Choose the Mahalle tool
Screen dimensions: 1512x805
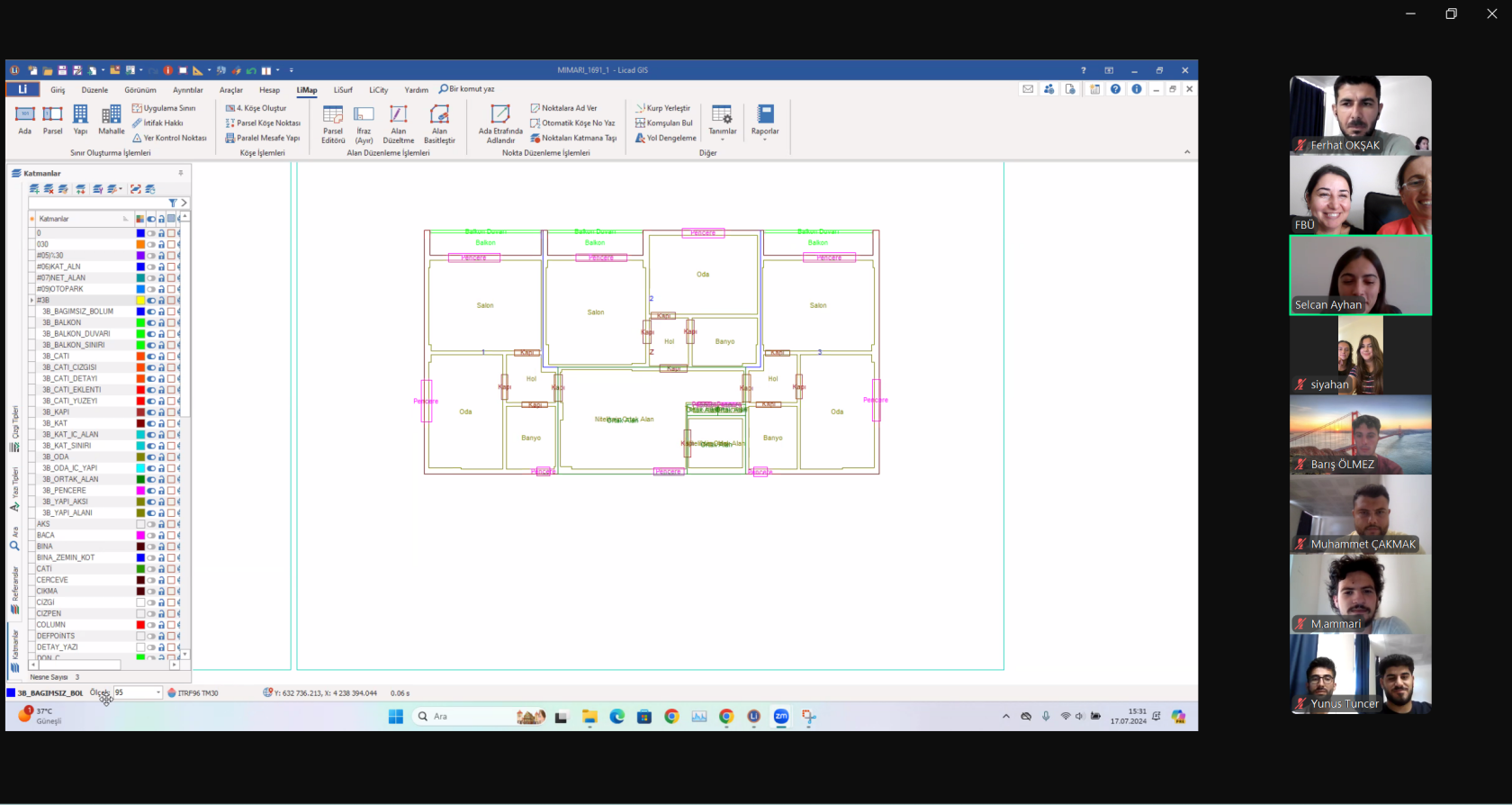112,120
